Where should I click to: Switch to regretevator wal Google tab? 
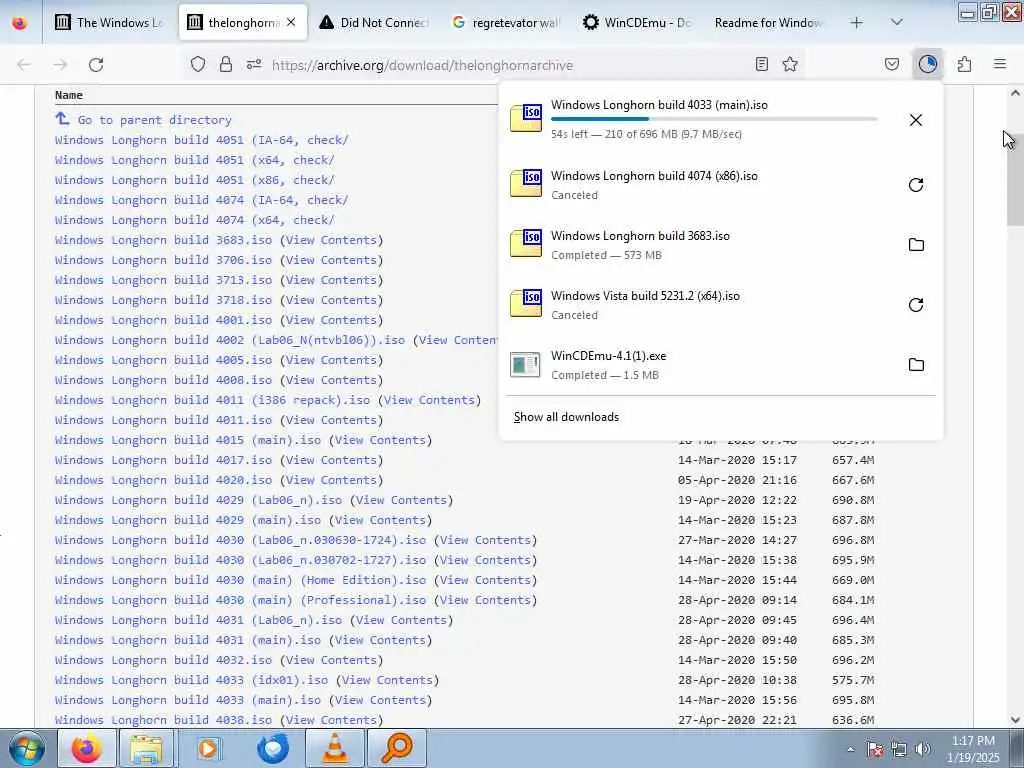(x=506, y=23)
